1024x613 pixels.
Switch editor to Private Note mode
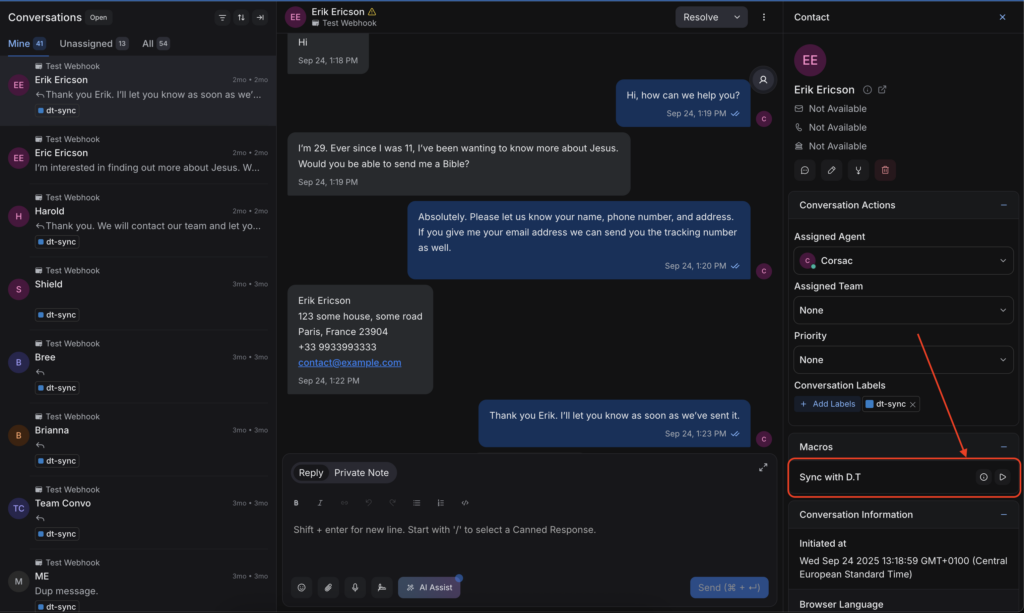(x=361, y=473)
